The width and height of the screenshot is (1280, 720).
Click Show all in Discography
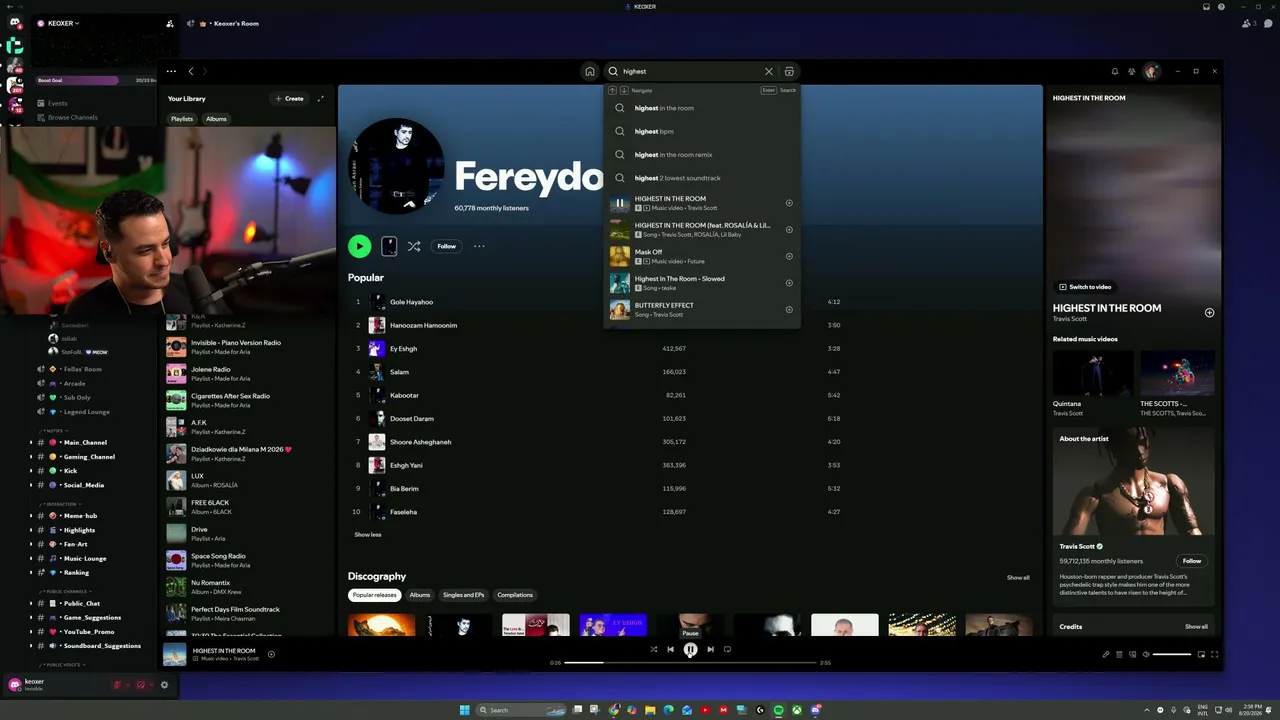(x=1018, y=577)
